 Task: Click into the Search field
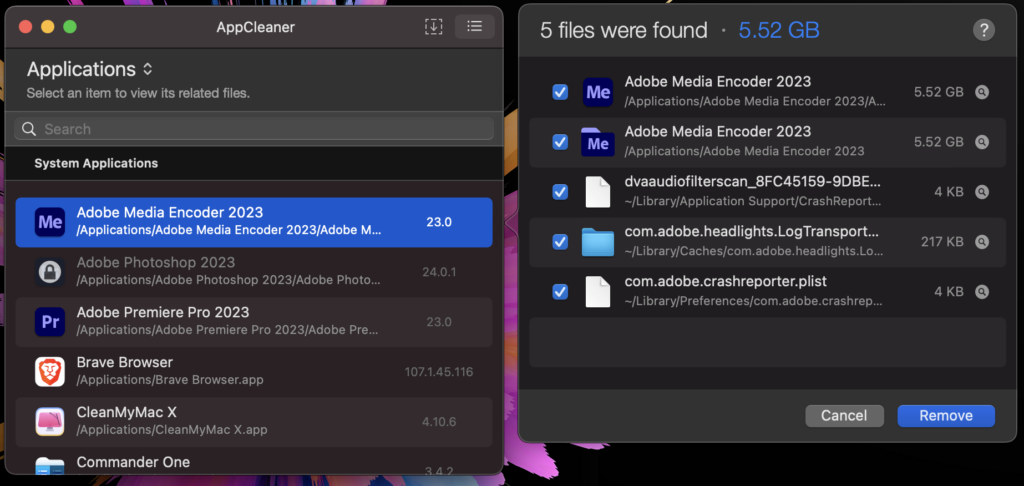[x=254, y=129]
